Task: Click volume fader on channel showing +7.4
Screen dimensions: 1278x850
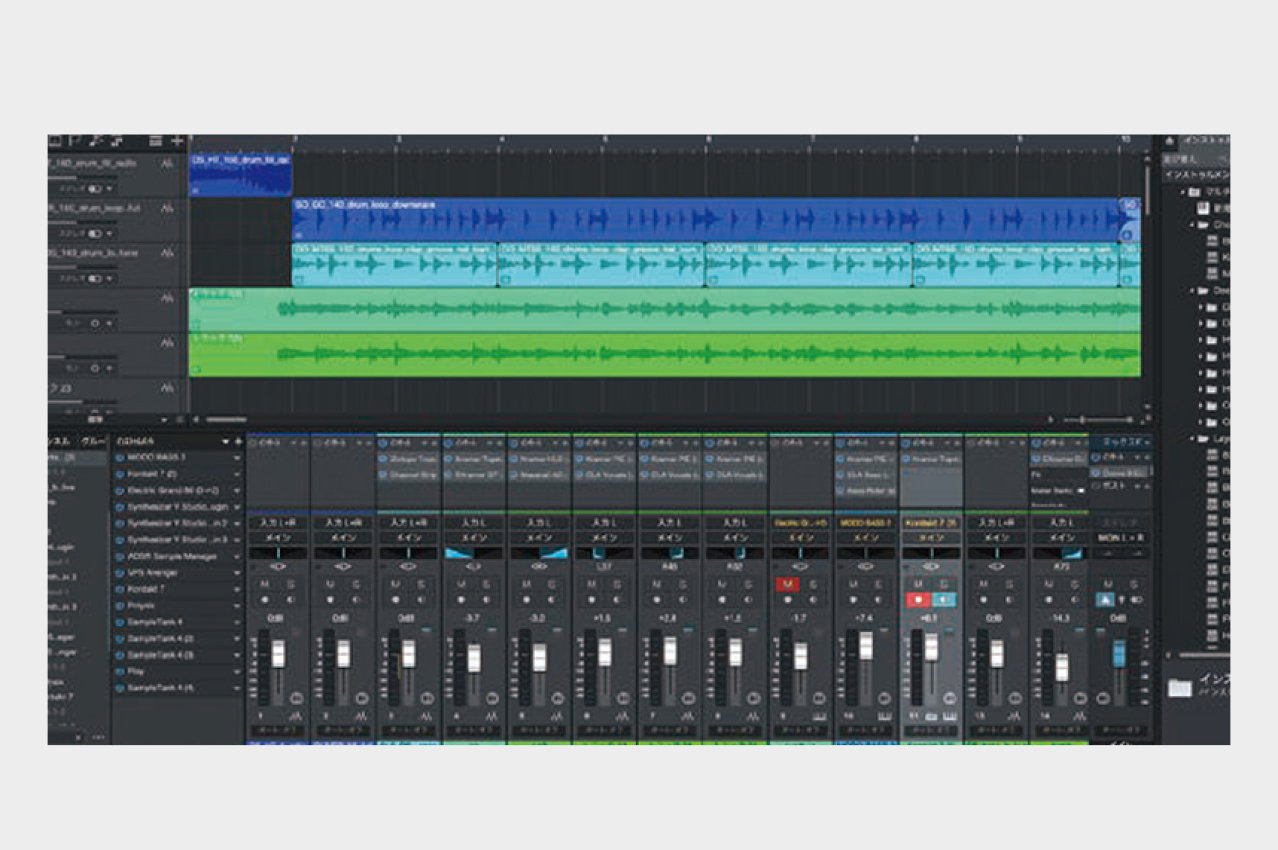Action: pyautogui.click(x=866, y=646)
